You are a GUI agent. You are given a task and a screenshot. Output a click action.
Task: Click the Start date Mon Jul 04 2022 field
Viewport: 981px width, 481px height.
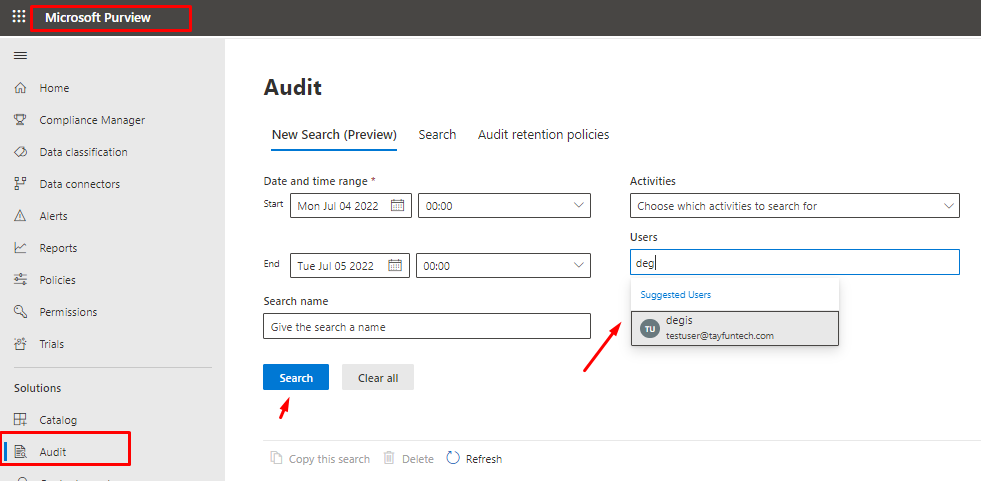[x=351, y=205]
